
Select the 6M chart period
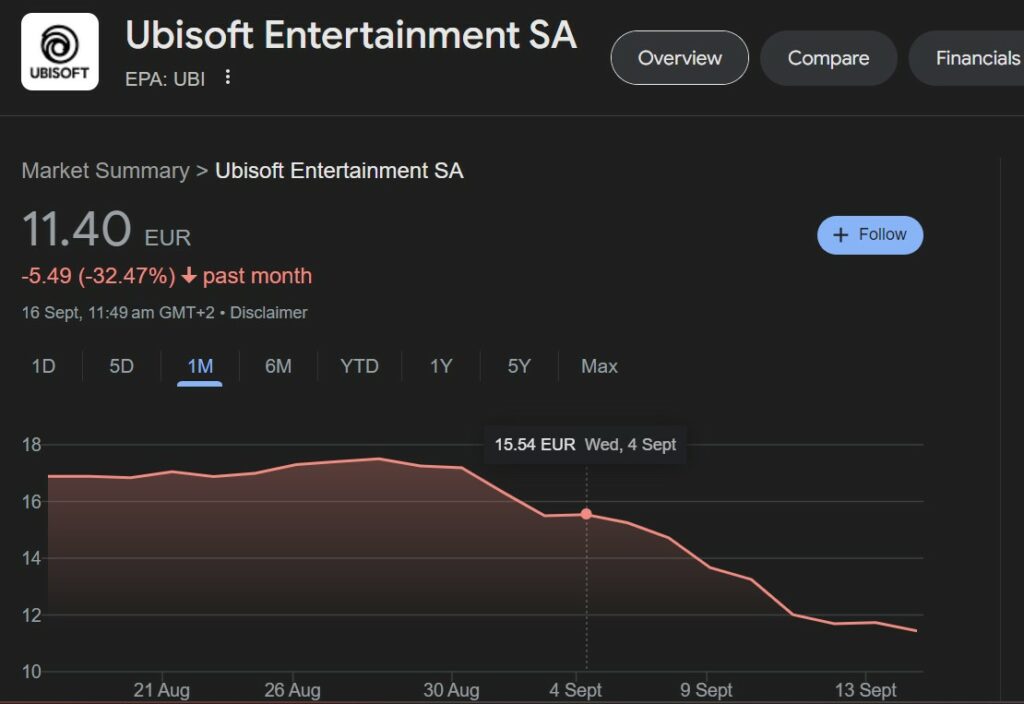277,366
